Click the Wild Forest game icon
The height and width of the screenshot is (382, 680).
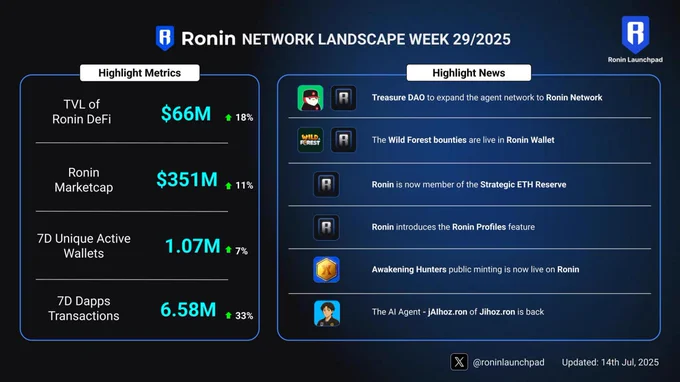click(x=310, y=140)
